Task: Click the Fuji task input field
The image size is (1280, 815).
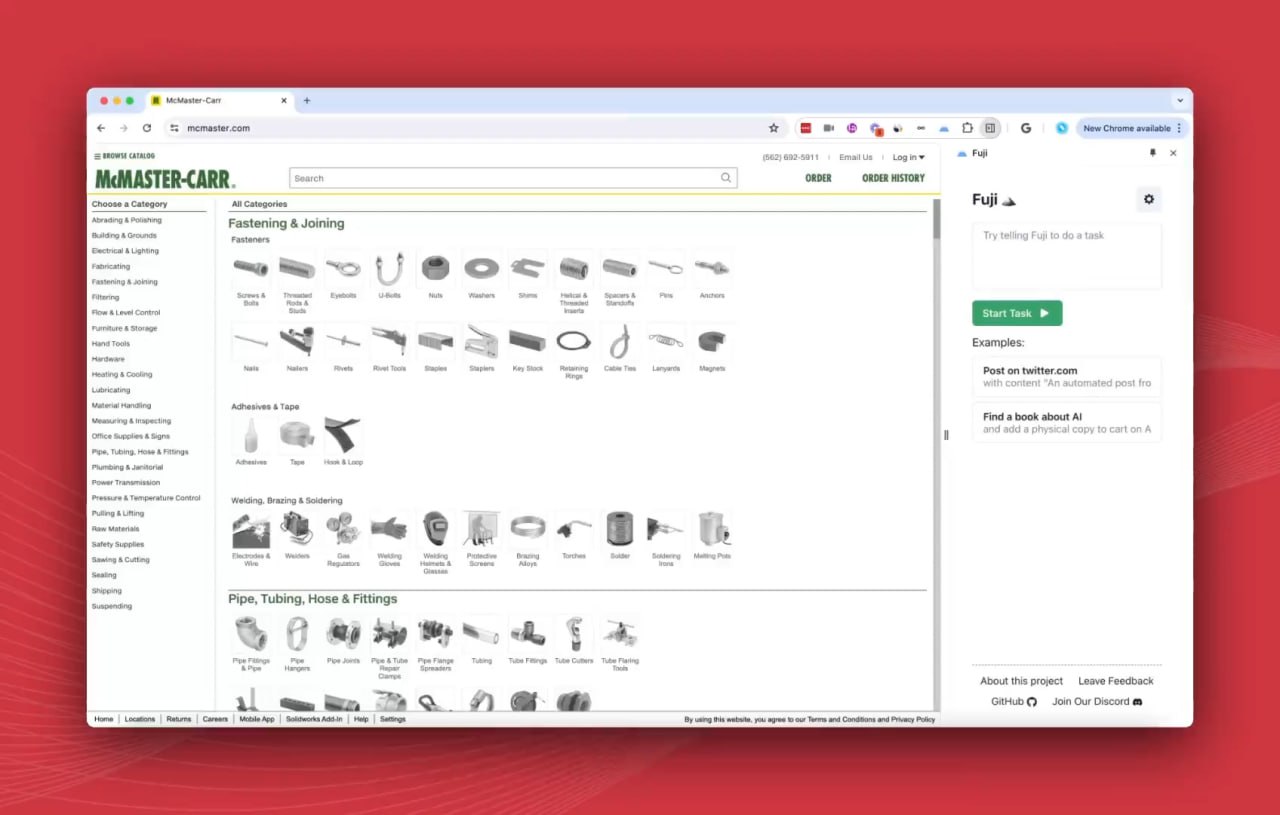Action: tap(1066, 256)
